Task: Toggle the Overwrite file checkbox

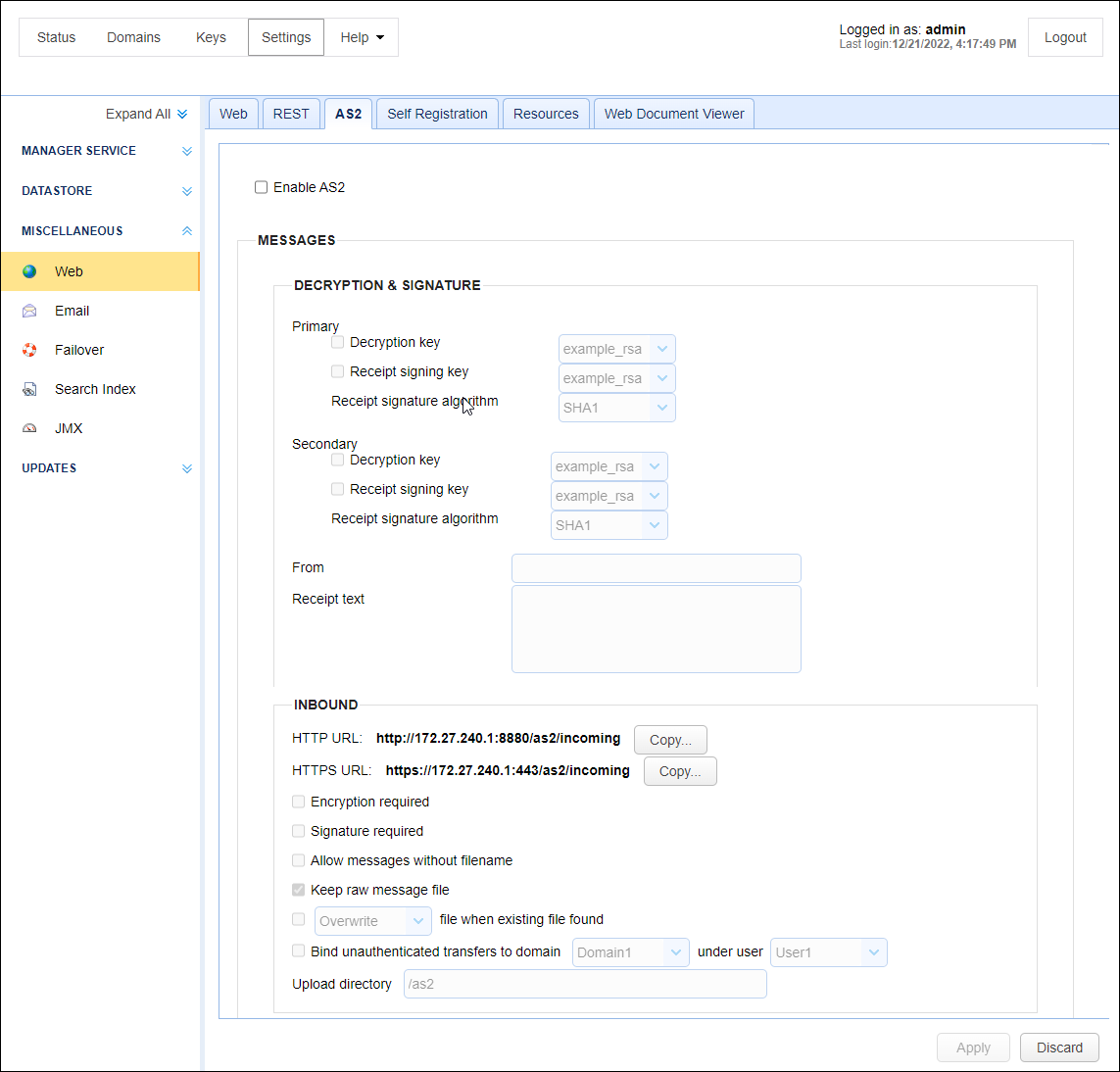Action: coord(299,919)
